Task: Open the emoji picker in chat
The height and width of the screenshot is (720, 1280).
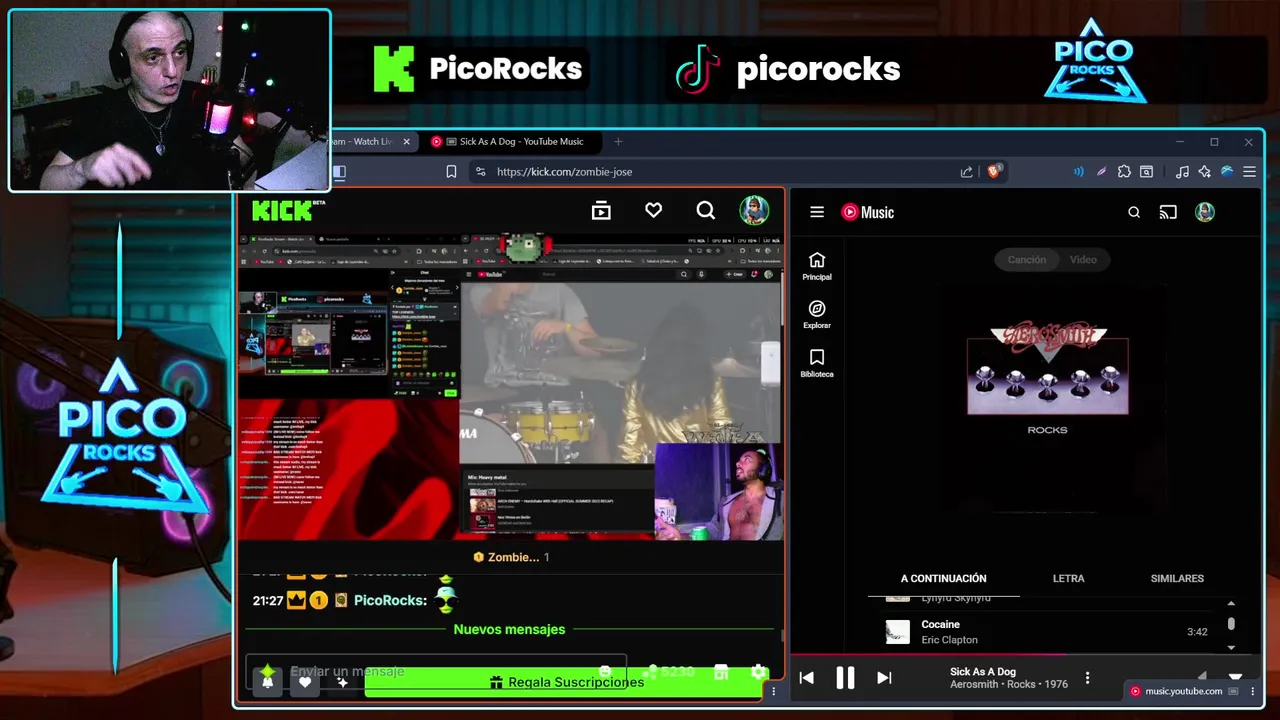Action: pyautogui.click(x=605, y=672)
